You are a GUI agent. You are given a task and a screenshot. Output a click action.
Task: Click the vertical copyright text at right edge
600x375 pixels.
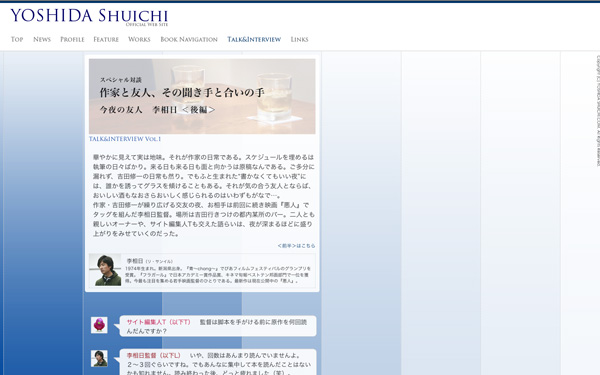pos(598,111)
